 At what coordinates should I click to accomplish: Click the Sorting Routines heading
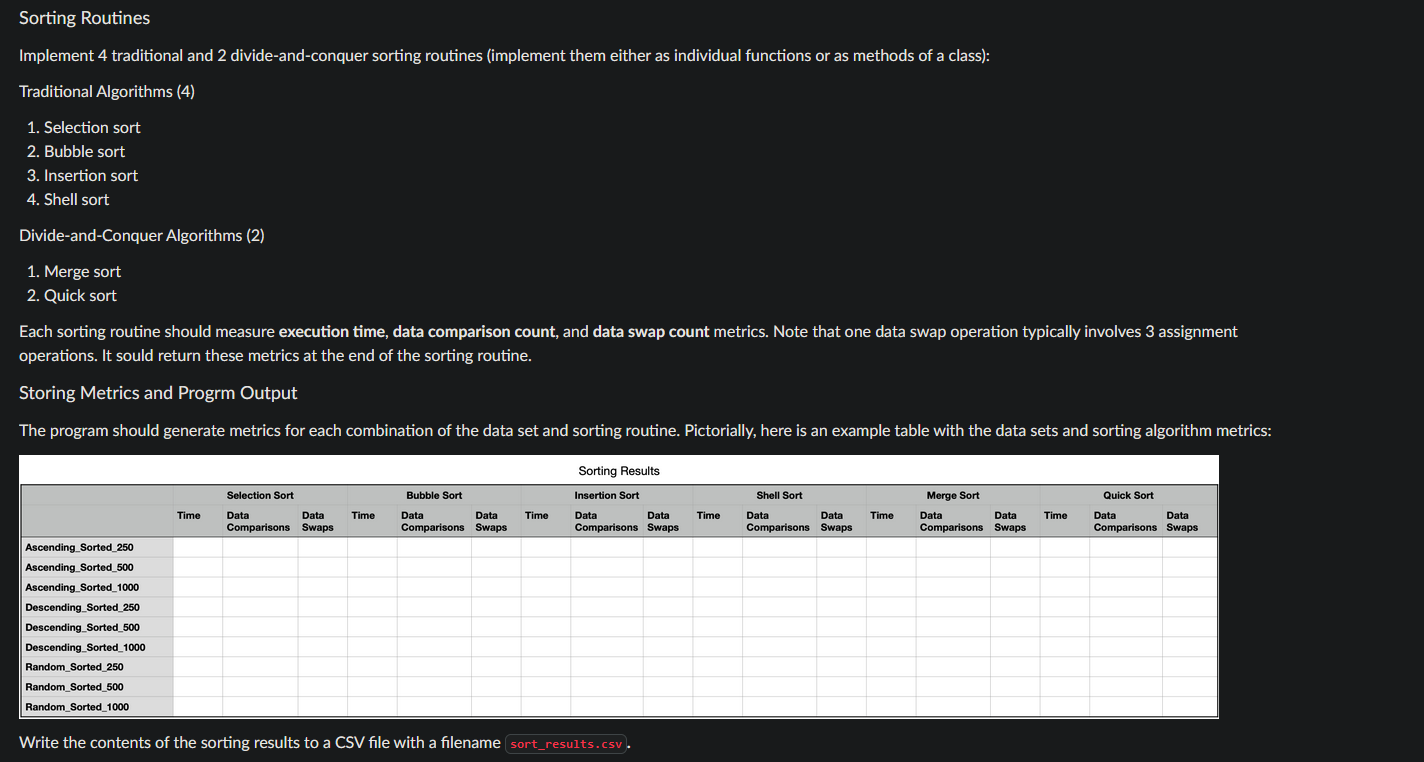(84, 17)
